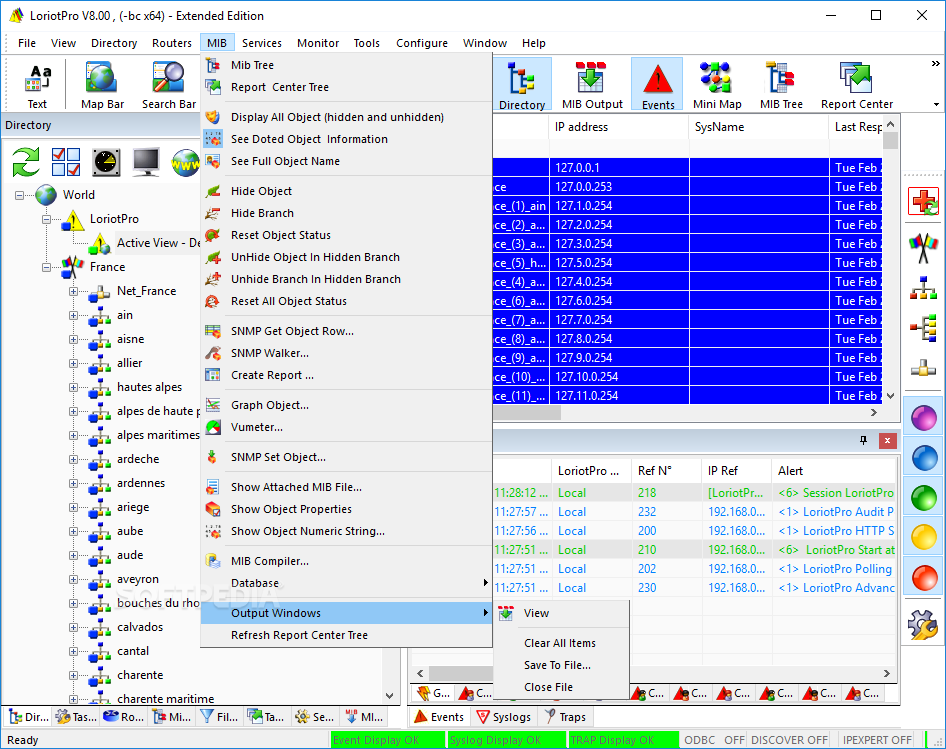
Task: Open the File menu
Action: coord(27,43)
